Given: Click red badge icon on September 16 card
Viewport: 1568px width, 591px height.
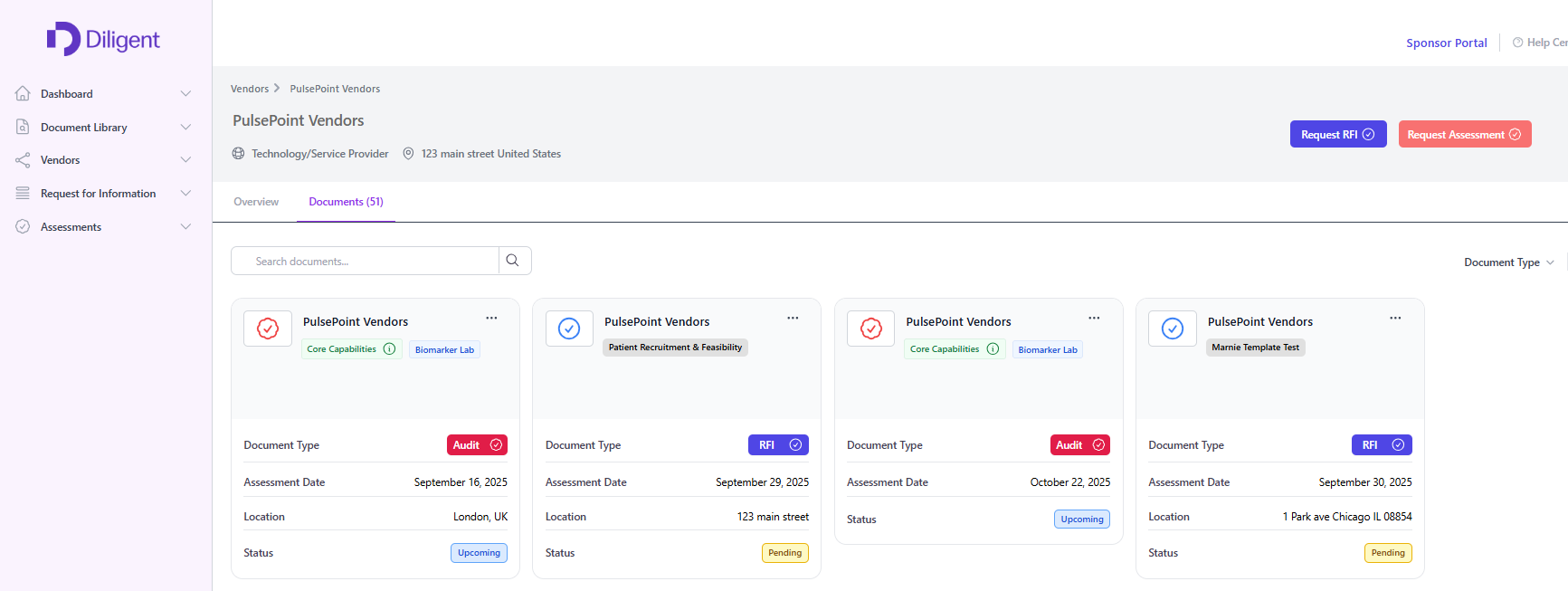Looking at the screenshot, I should (268, 329).
